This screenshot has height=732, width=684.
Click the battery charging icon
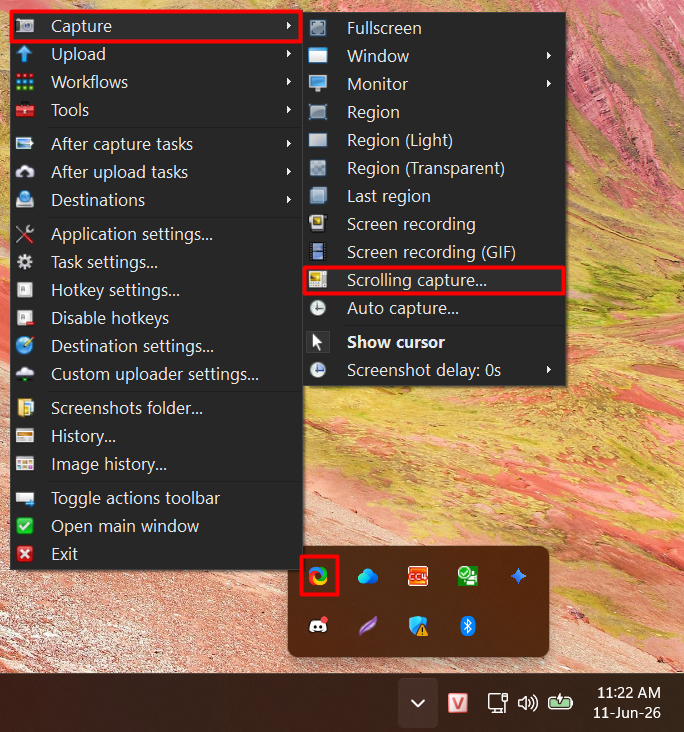coord(560,702)
